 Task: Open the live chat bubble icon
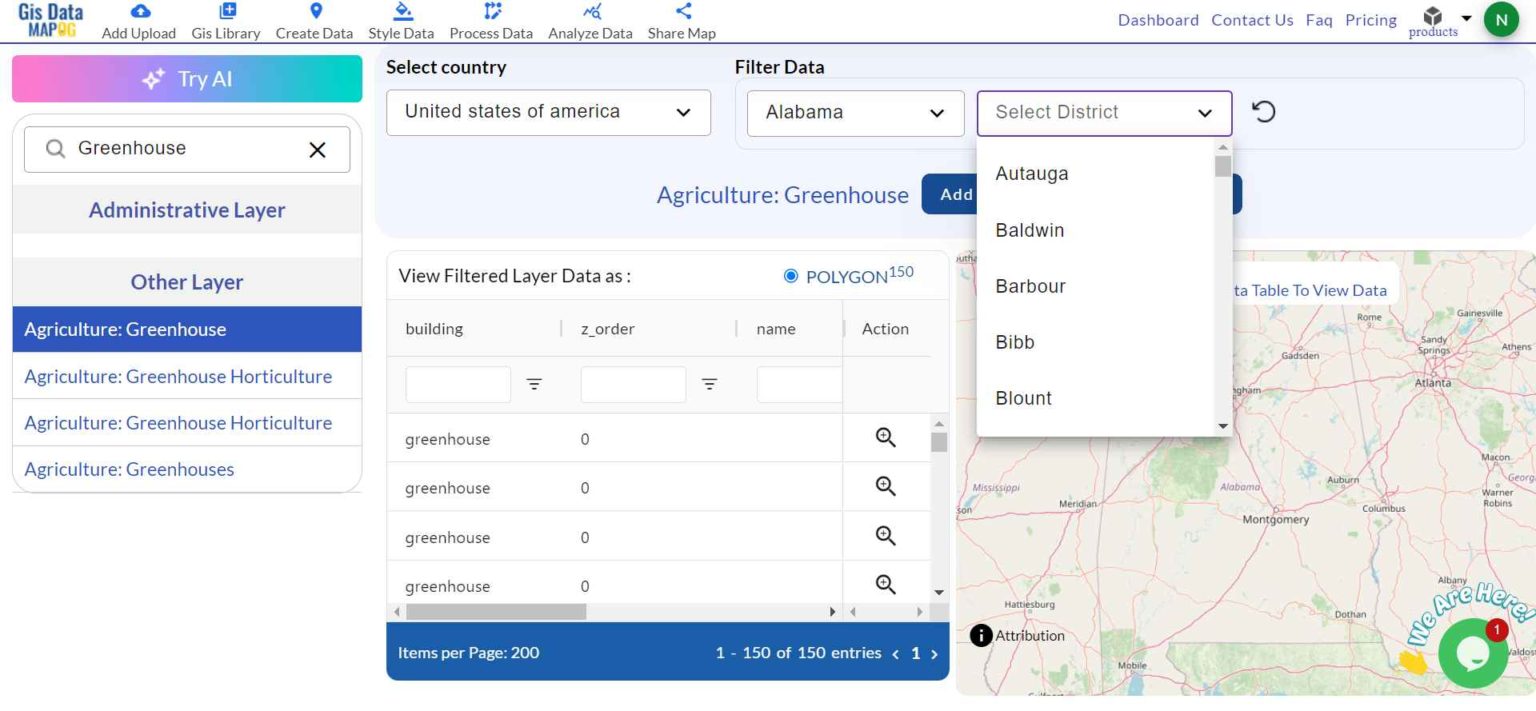click(1472, 653)
